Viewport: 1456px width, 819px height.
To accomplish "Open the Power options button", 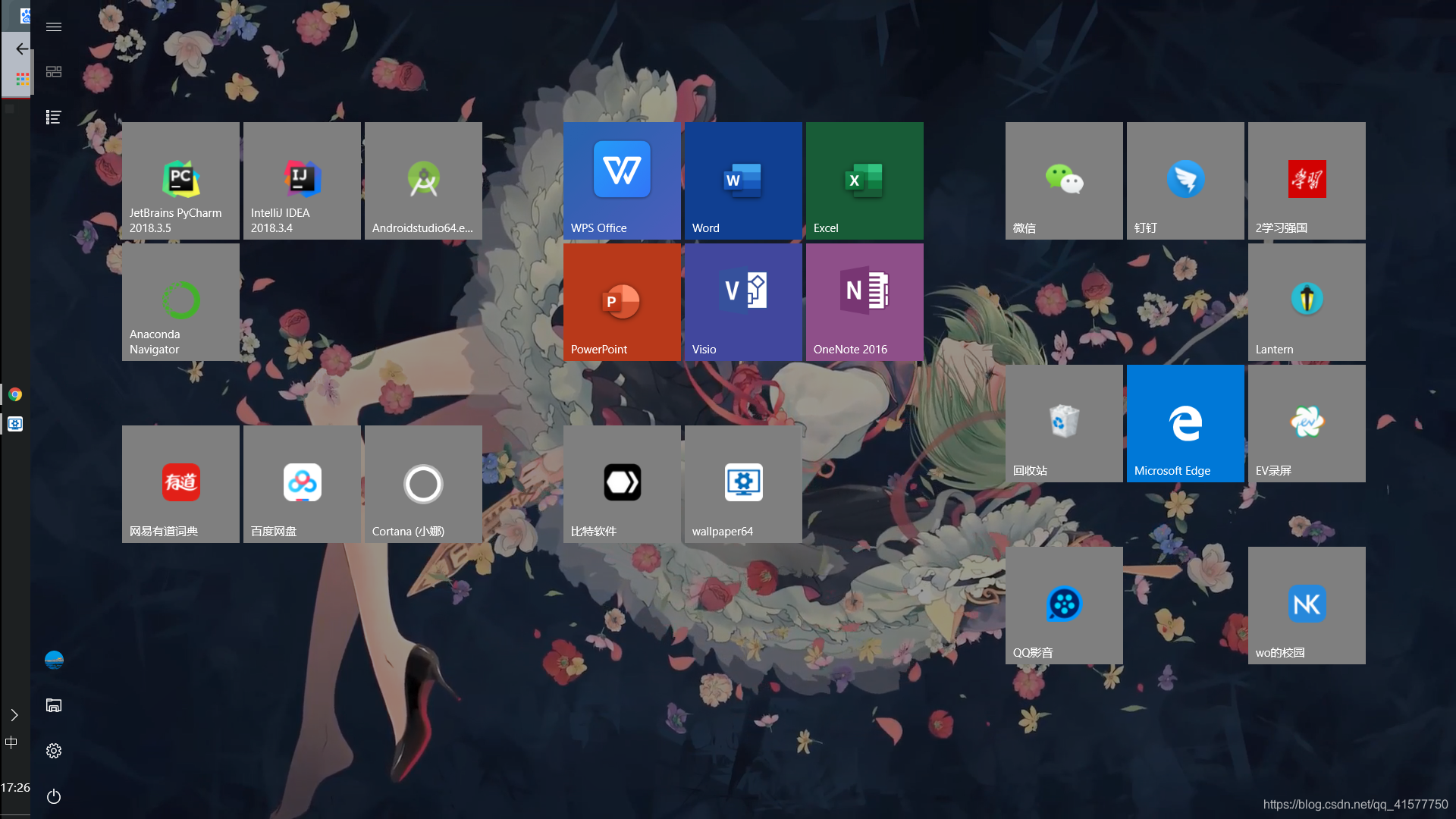I will tap(54, 796).
